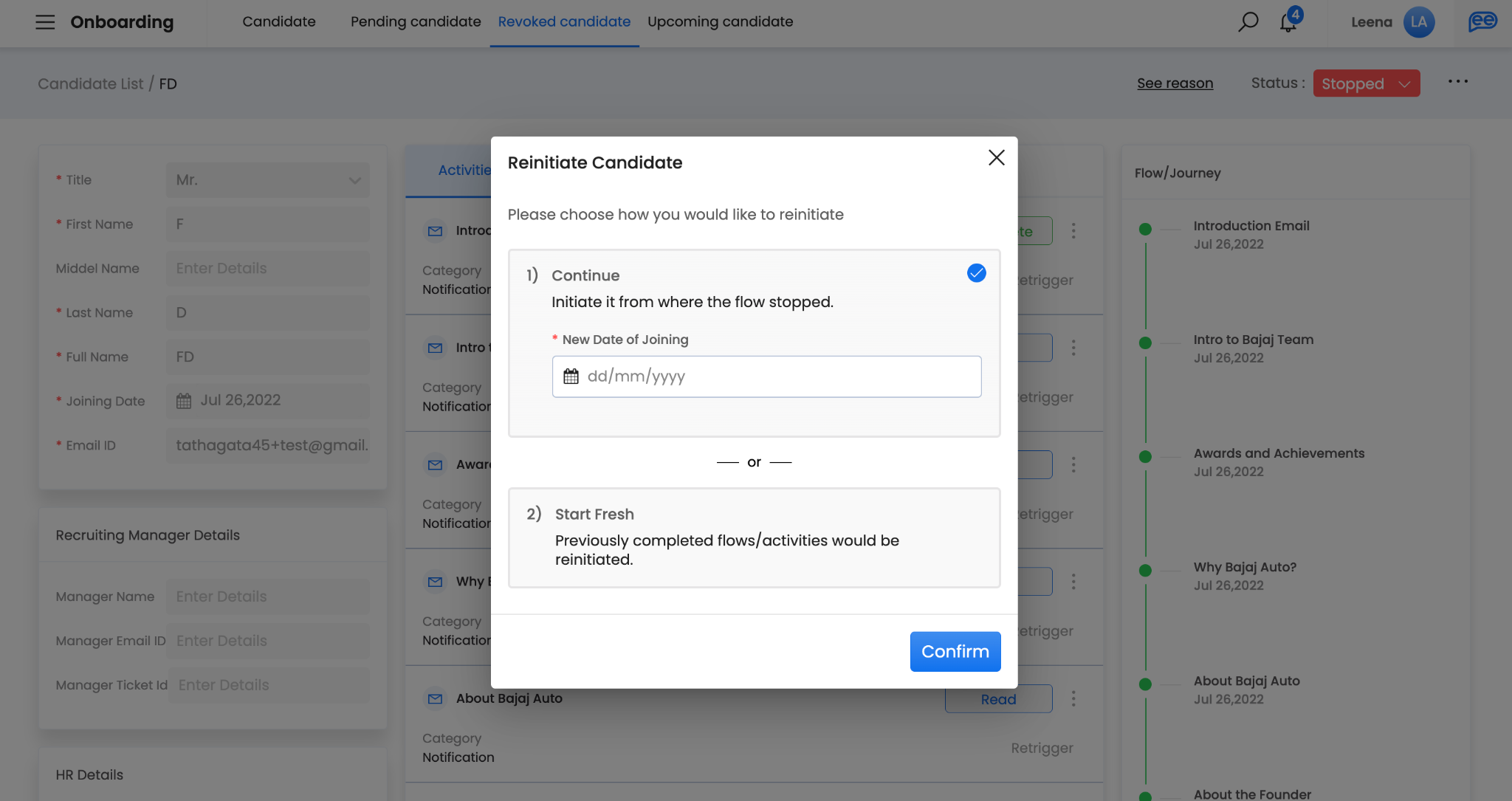Screen dimensions: 1512x801
Task: Expand the Stopped status dropdown
Action: [x=1366, y=83]
